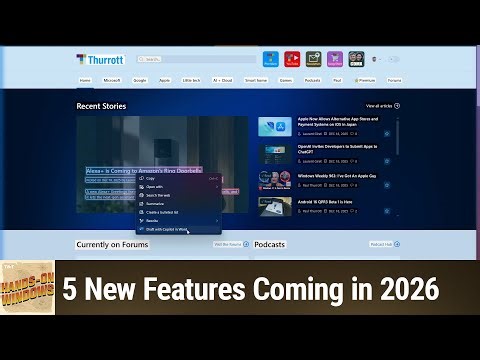
Task: Click the View all articles link
Action: tap(383, 106)
